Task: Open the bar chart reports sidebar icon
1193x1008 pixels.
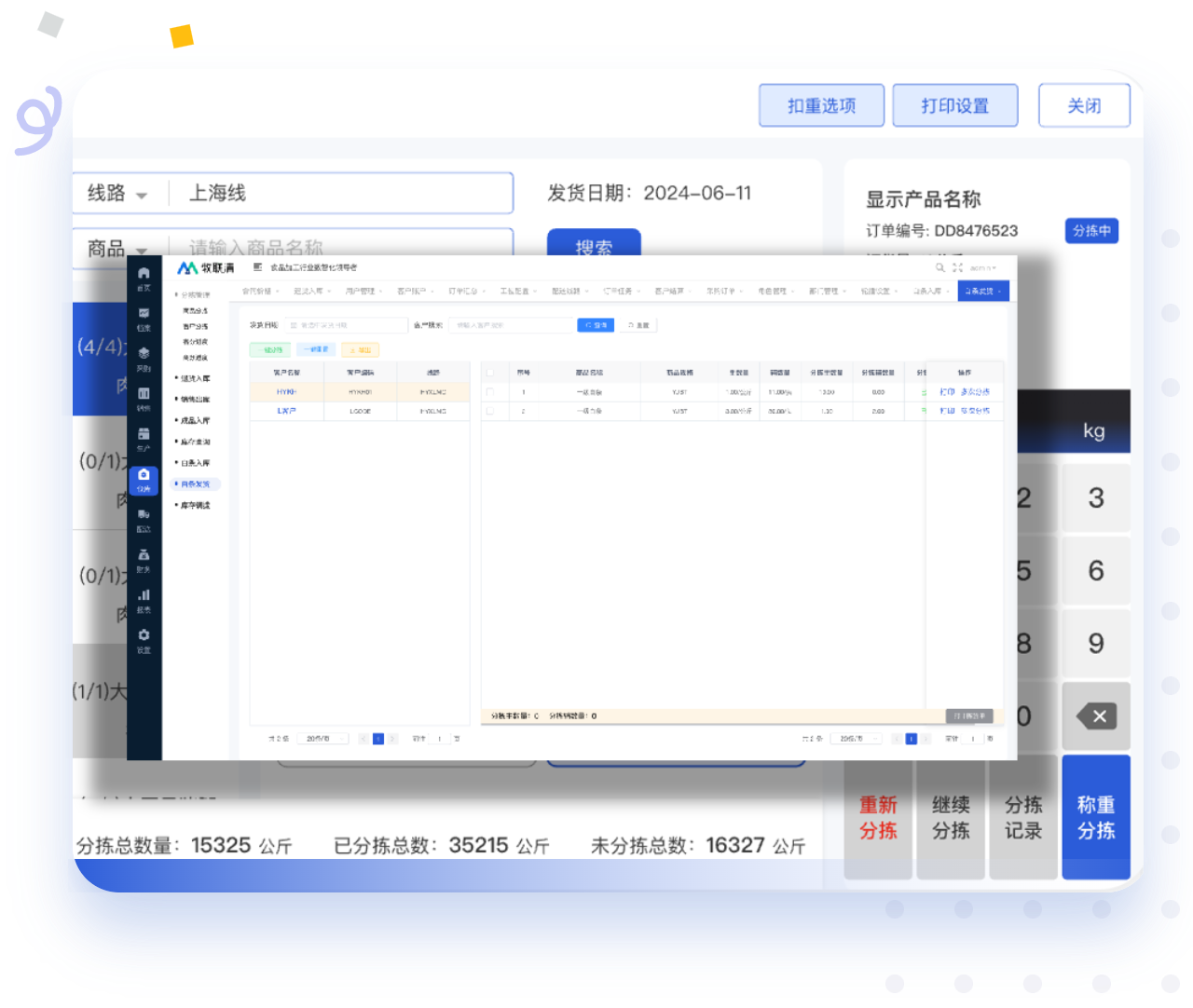Action: (x=144, y=598)
